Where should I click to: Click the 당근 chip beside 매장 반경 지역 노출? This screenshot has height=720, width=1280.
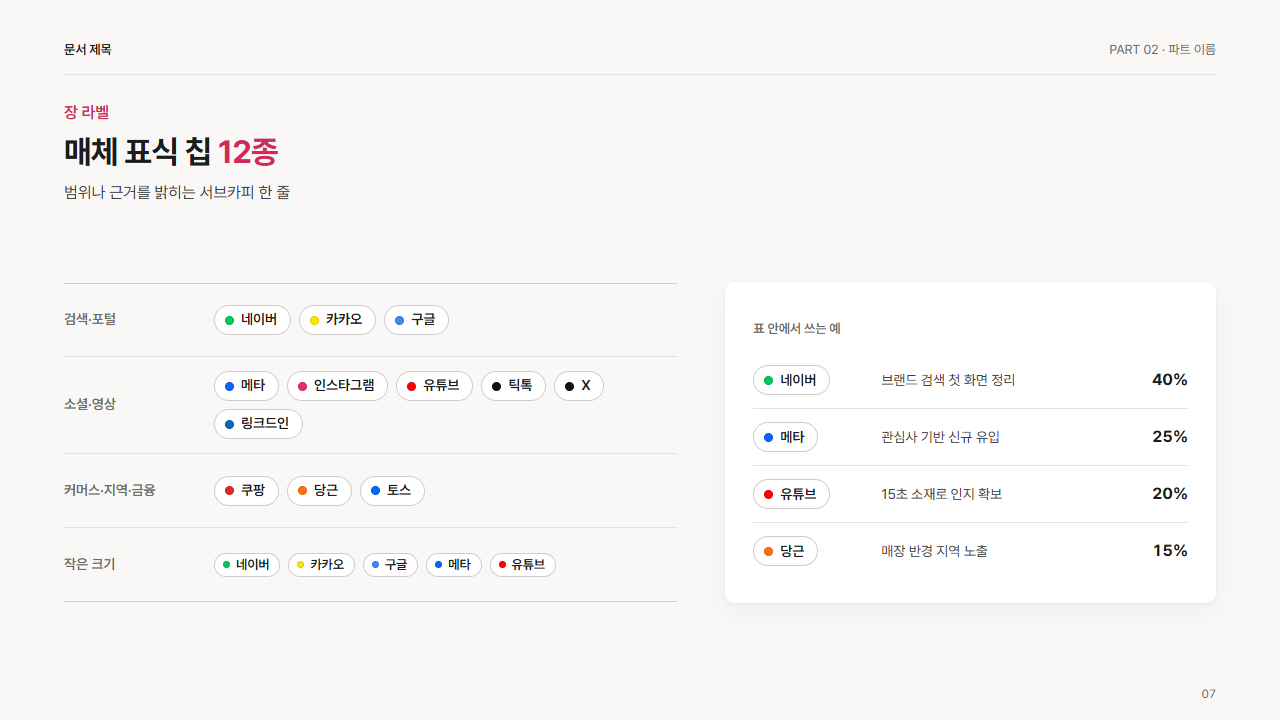point(785,551)
